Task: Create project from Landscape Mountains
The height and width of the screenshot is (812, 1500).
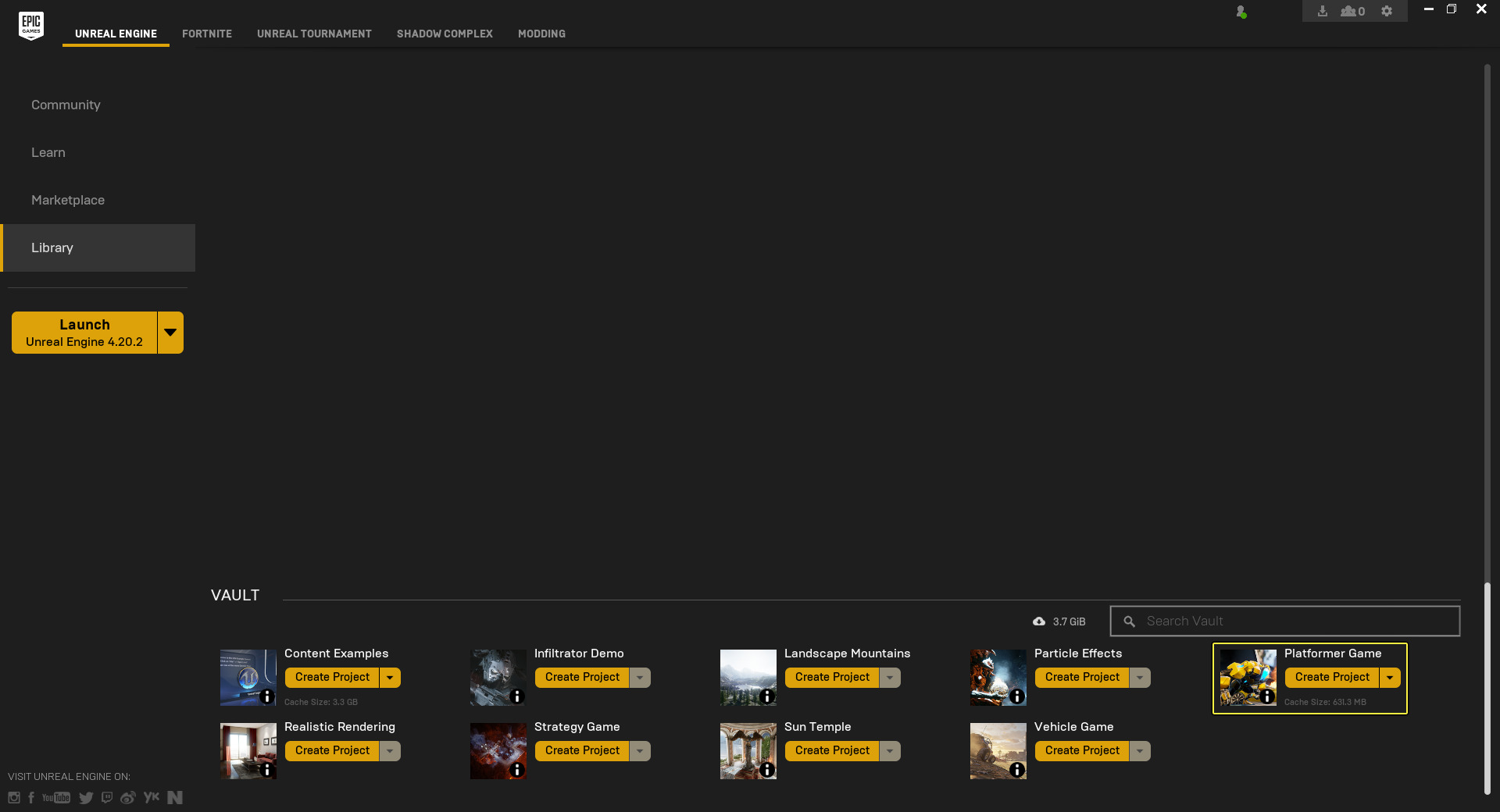Action: [832, 678]
